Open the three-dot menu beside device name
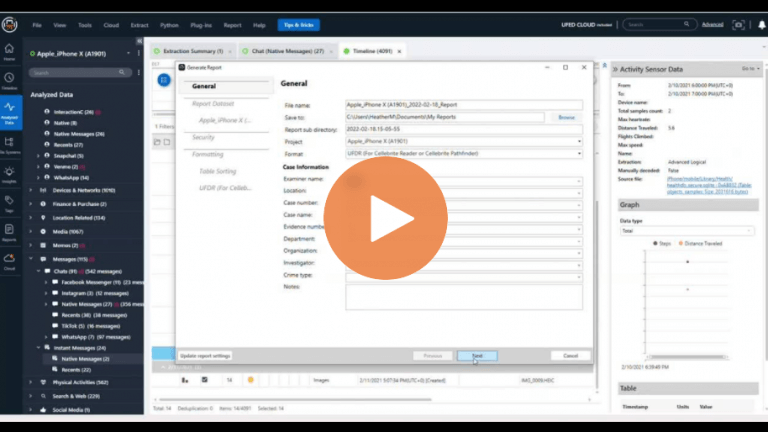 [139, 53]
